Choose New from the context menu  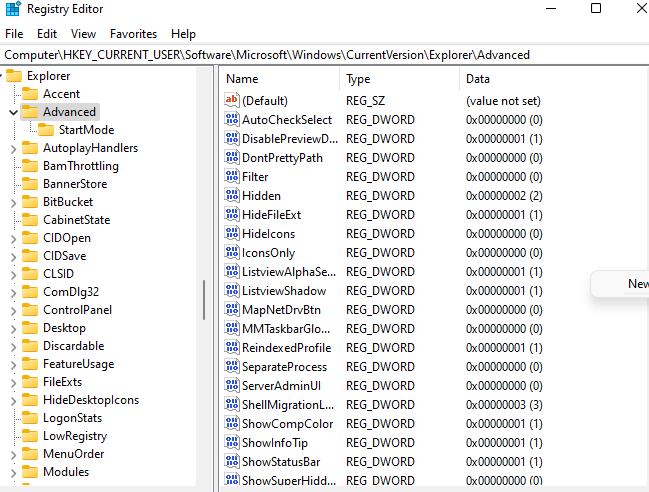pos(638,283)
